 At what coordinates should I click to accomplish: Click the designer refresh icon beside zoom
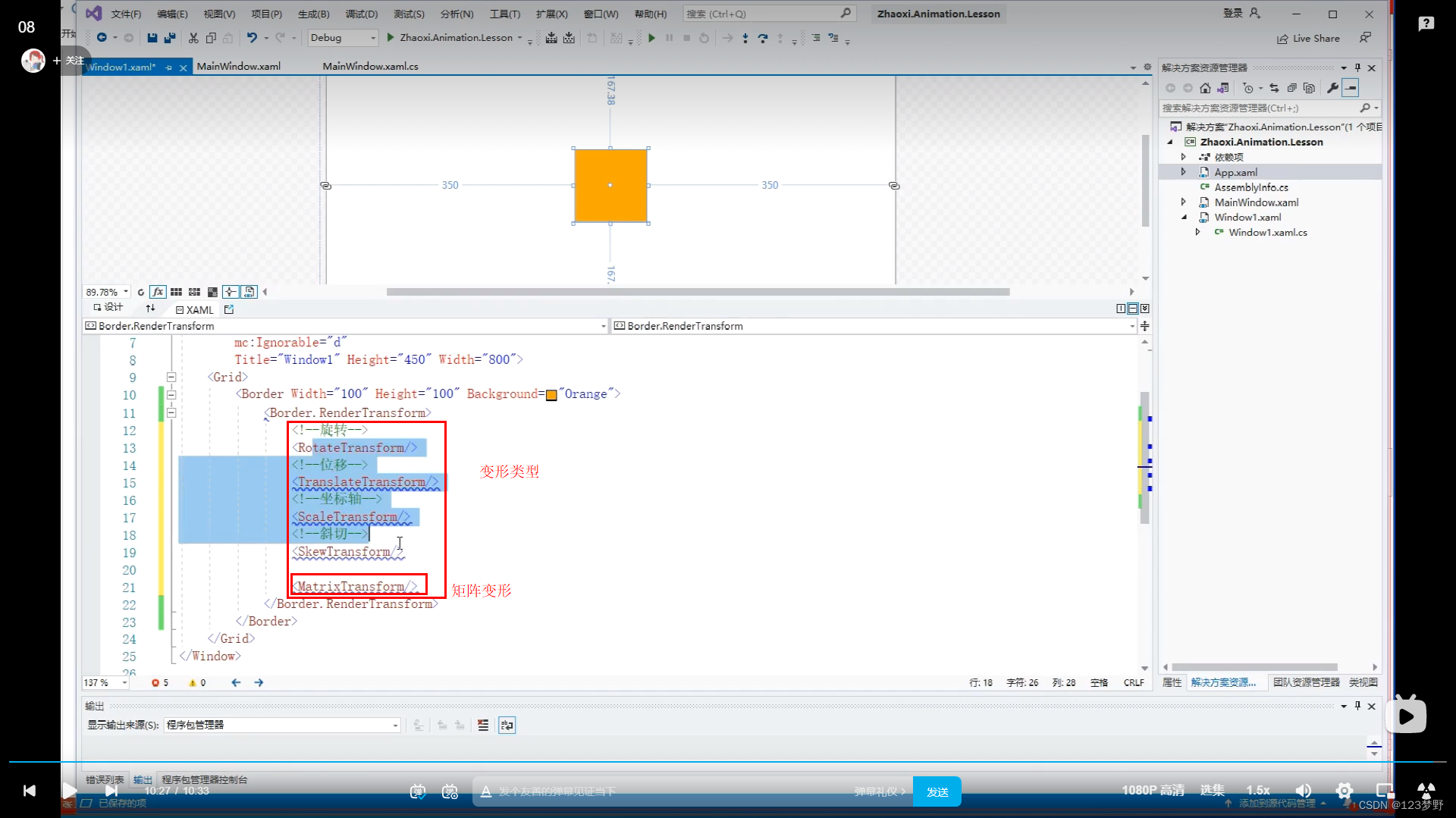140,292
